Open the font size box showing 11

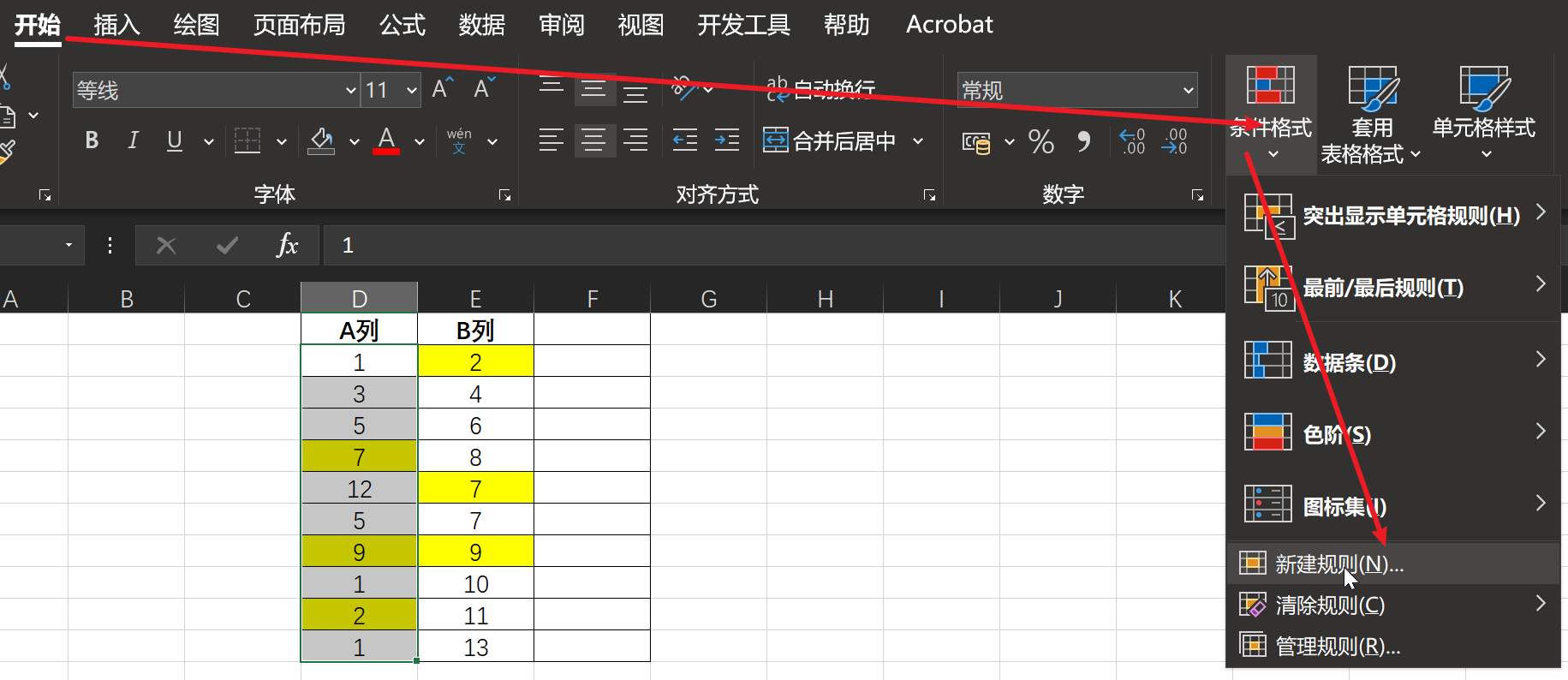pos(391,90)
